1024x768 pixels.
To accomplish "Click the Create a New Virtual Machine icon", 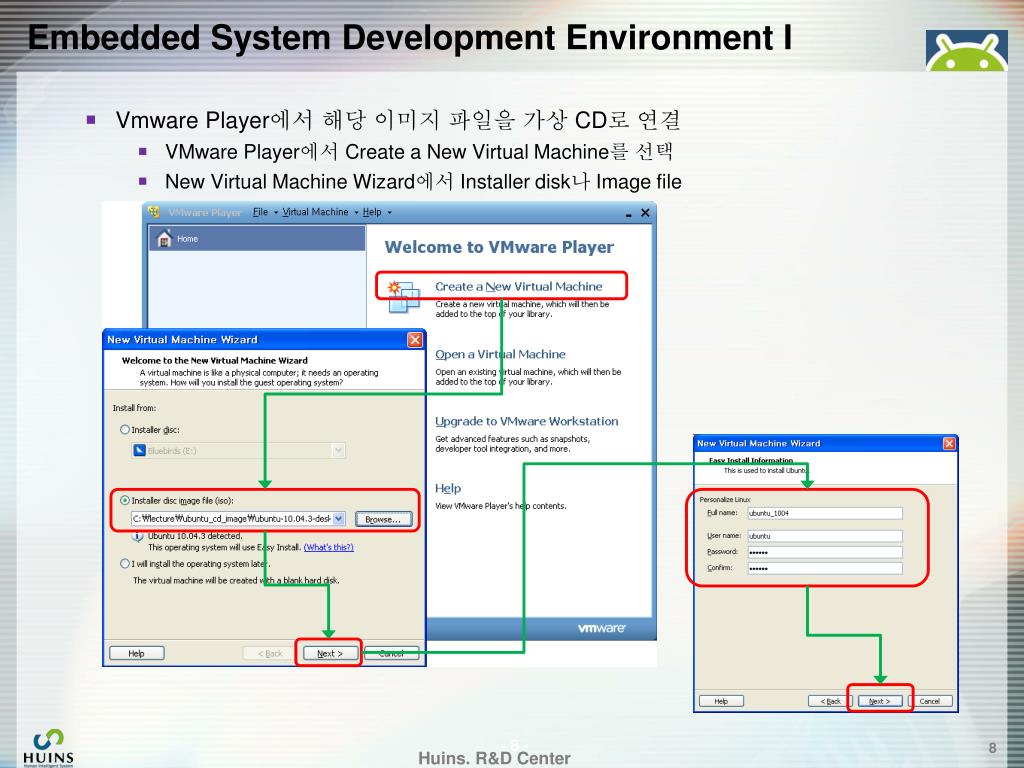I will [x=404, y=296].
